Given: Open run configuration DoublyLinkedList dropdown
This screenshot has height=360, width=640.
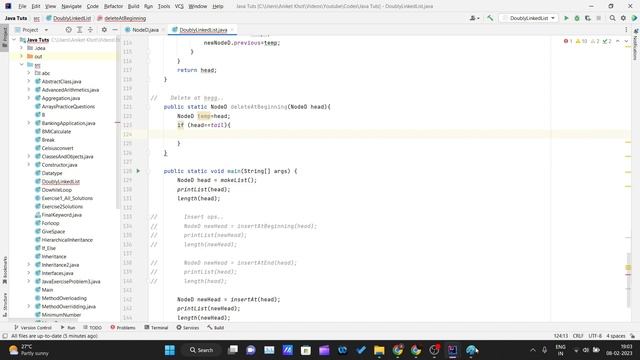Looking at the screenshot, I should (x=529, y=18).
